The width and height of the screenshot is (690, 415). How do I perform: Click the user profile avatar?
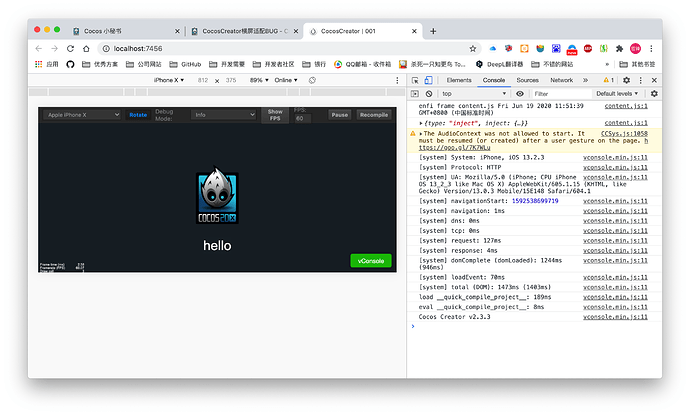pyautogui.click(x=635, y=48)
